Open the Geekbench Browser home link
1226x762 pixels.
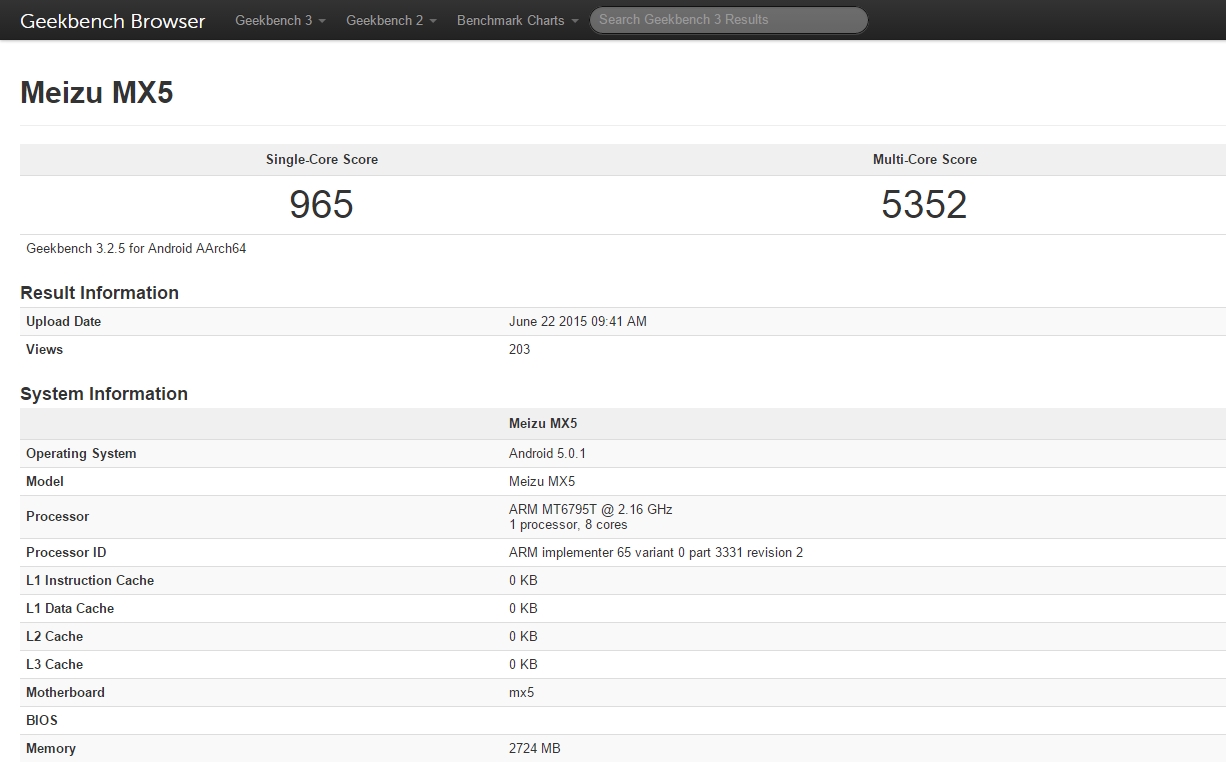(x=113, y=20)
